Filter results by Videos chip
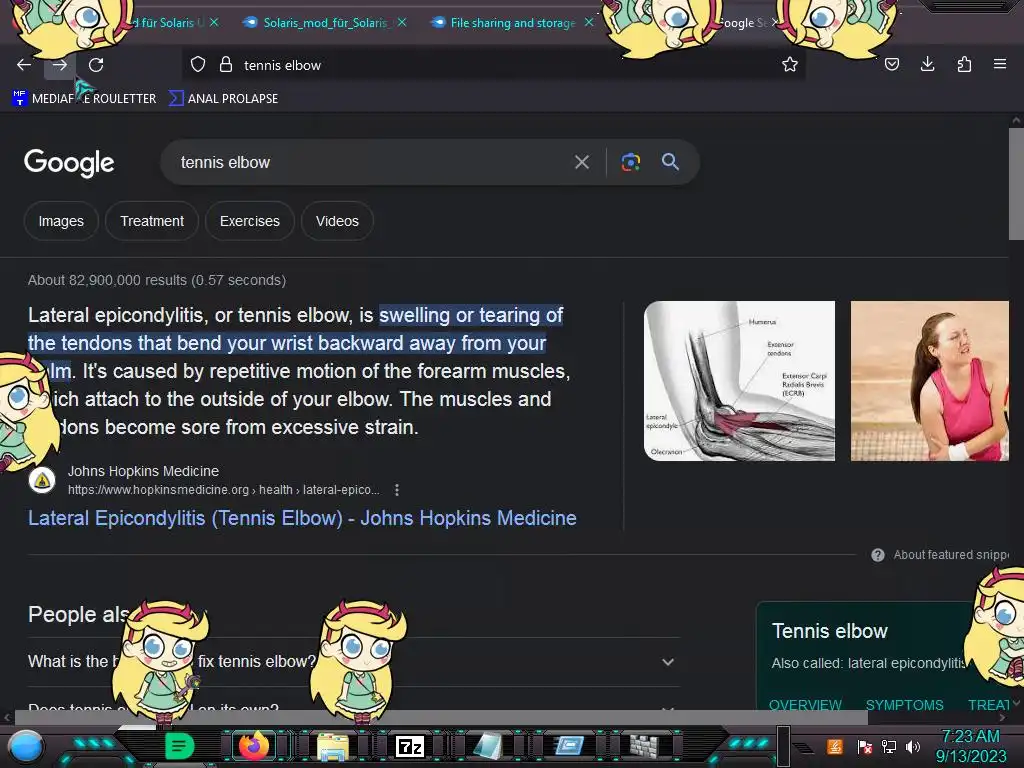 (337, 221)
